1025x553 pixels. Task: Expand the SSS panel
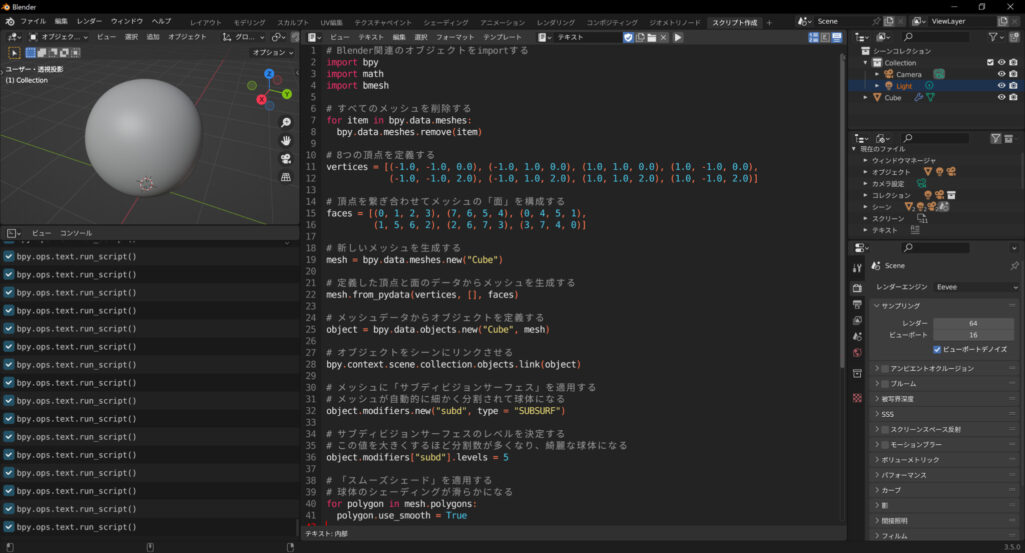tap(945, 414)
